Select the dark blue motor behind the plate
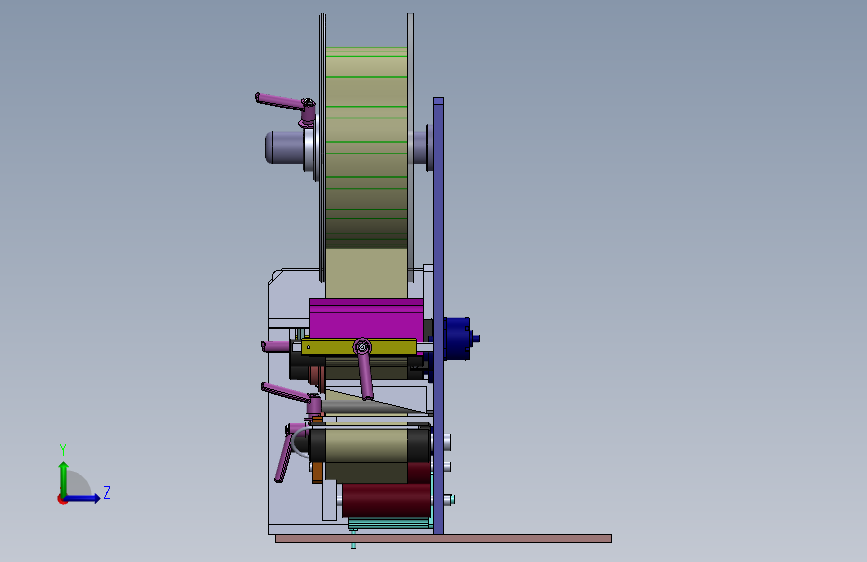The width and height of the screenshot is (867, 562). 459,339
